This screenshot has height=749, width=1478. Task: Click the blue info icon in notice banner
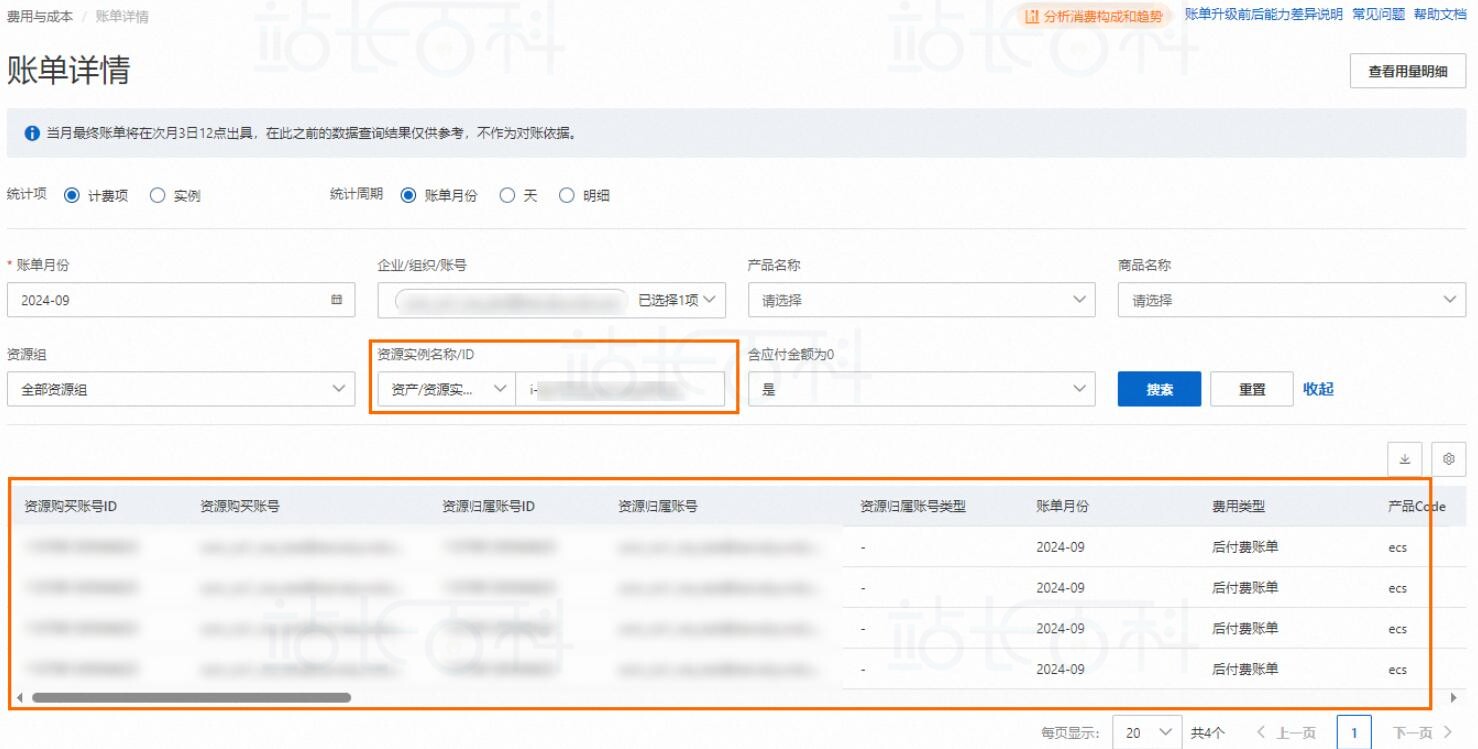pyautogui.click(x=32, y=134)
